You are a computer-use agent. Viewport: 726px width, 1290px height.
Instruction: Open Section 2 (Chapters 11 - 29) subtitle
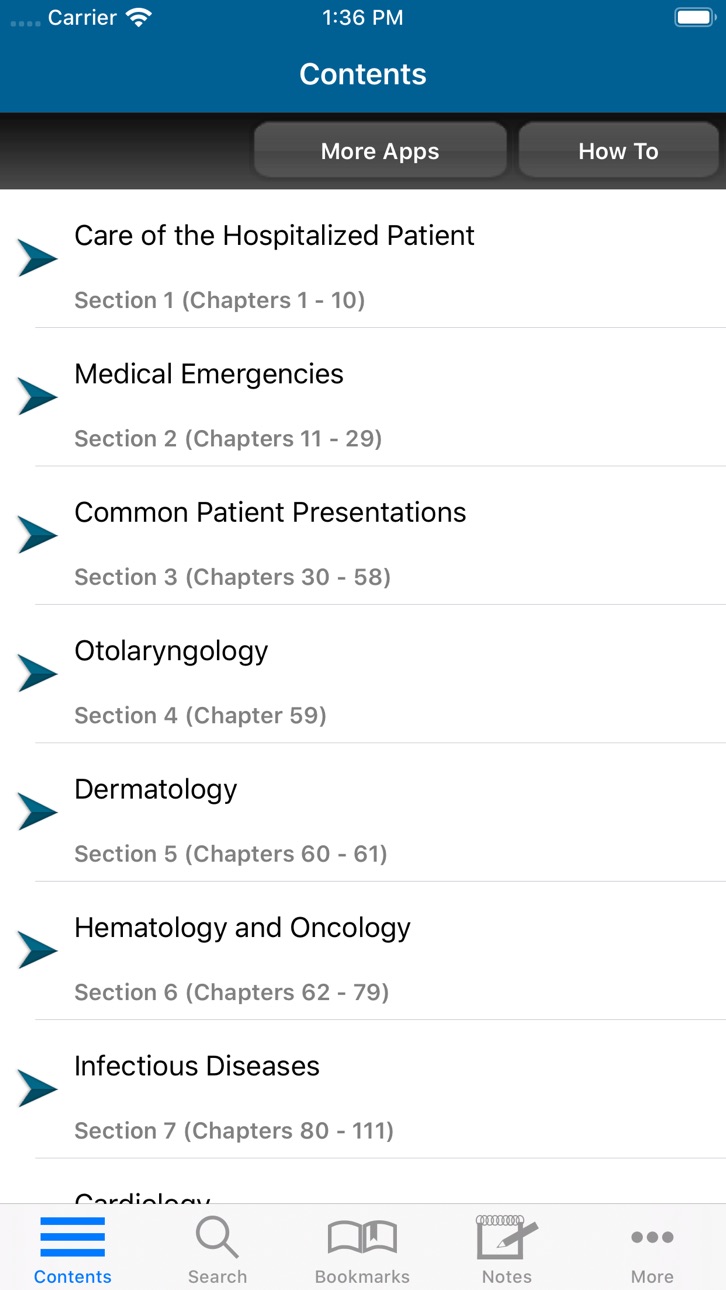click(228, 438)
